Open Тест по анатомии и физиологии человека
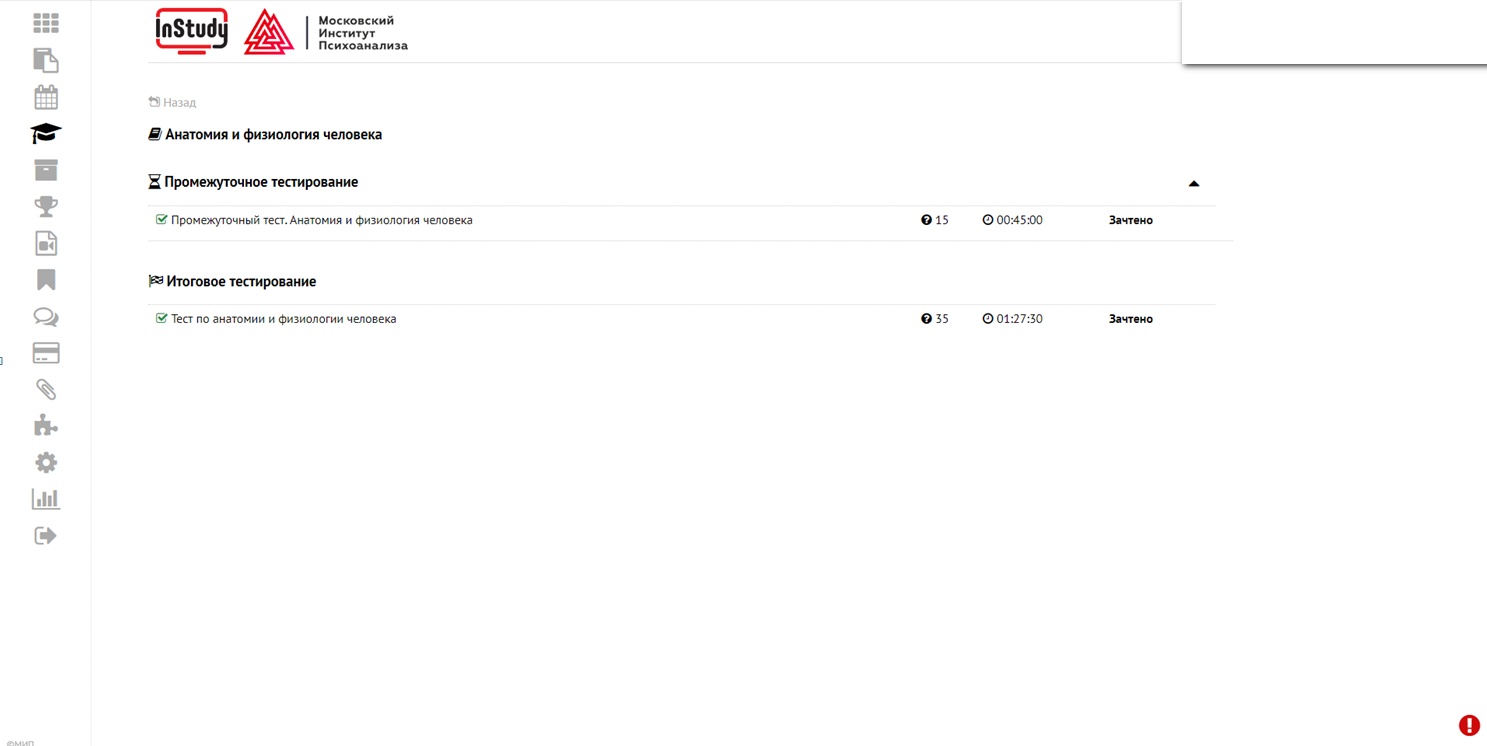1487x746 pixels. 283,319
